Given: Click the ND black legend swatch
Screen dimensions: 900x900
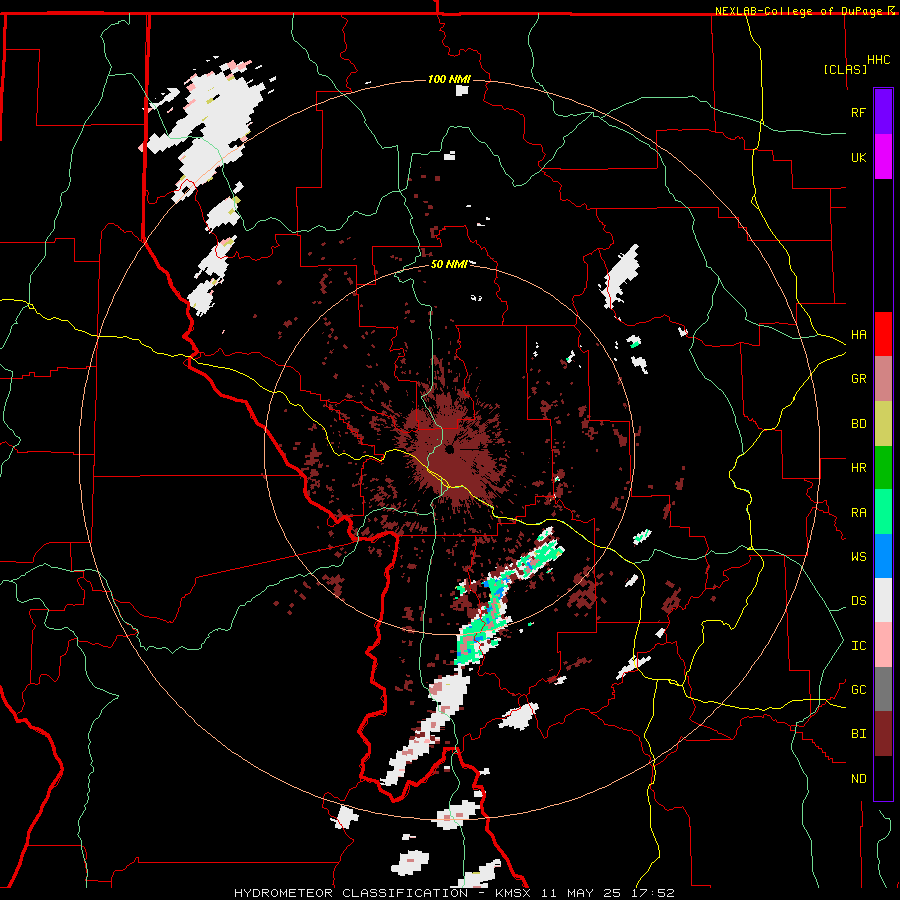Looking at the screenshot, I should [x=883, y=778].
